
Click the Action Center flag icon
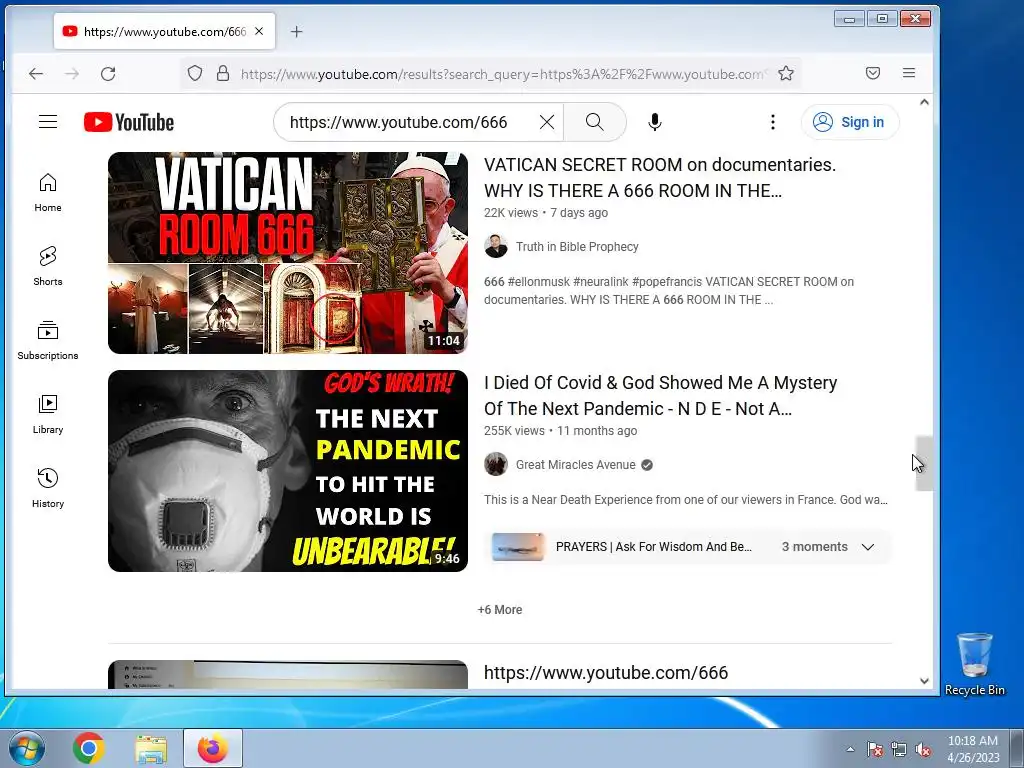[875, 750]
